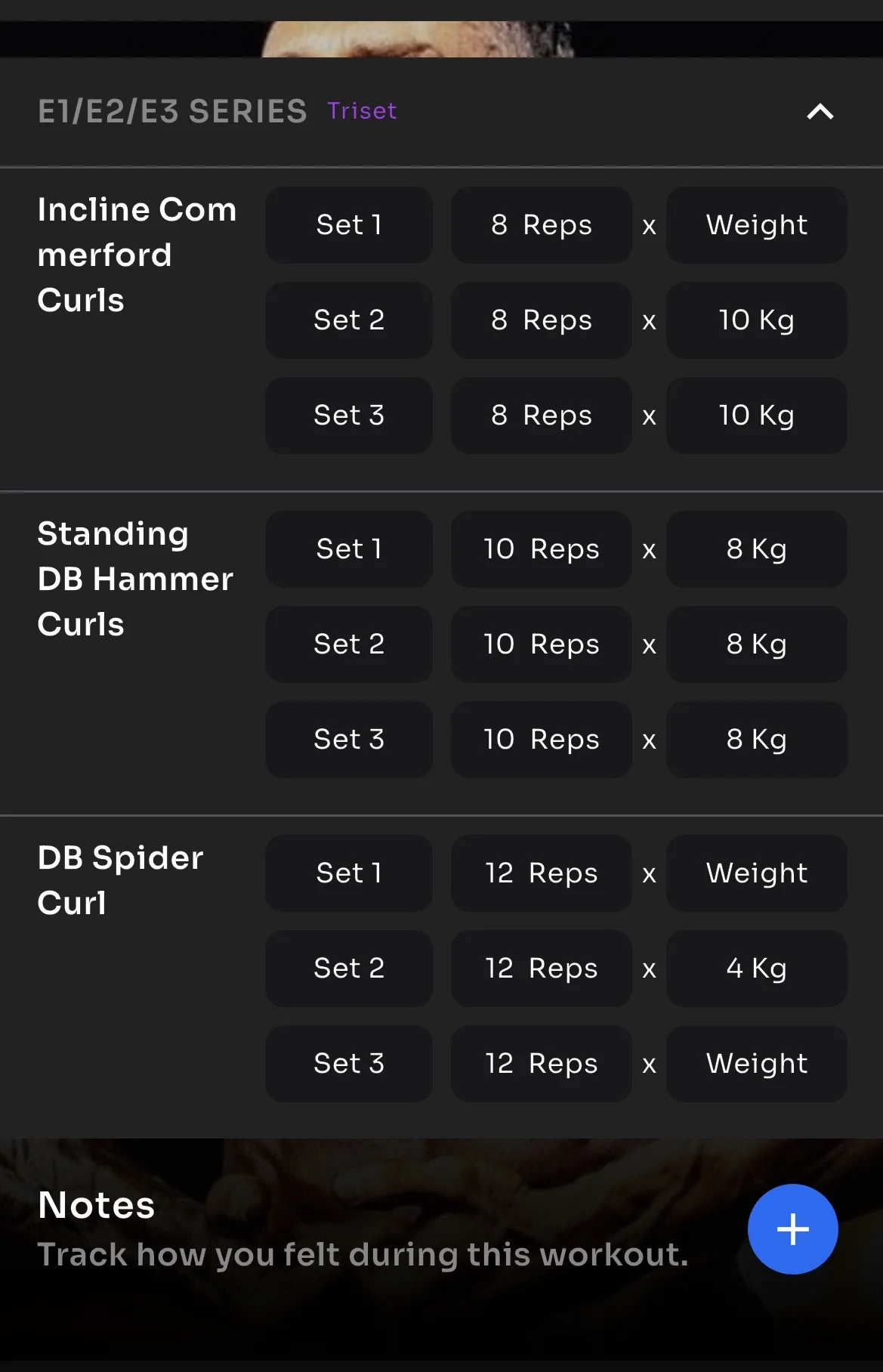This screenshot has height=1372, width=883.
Task: Collapse the E1/E2/E3 Series section
Action: coord(820,112)
